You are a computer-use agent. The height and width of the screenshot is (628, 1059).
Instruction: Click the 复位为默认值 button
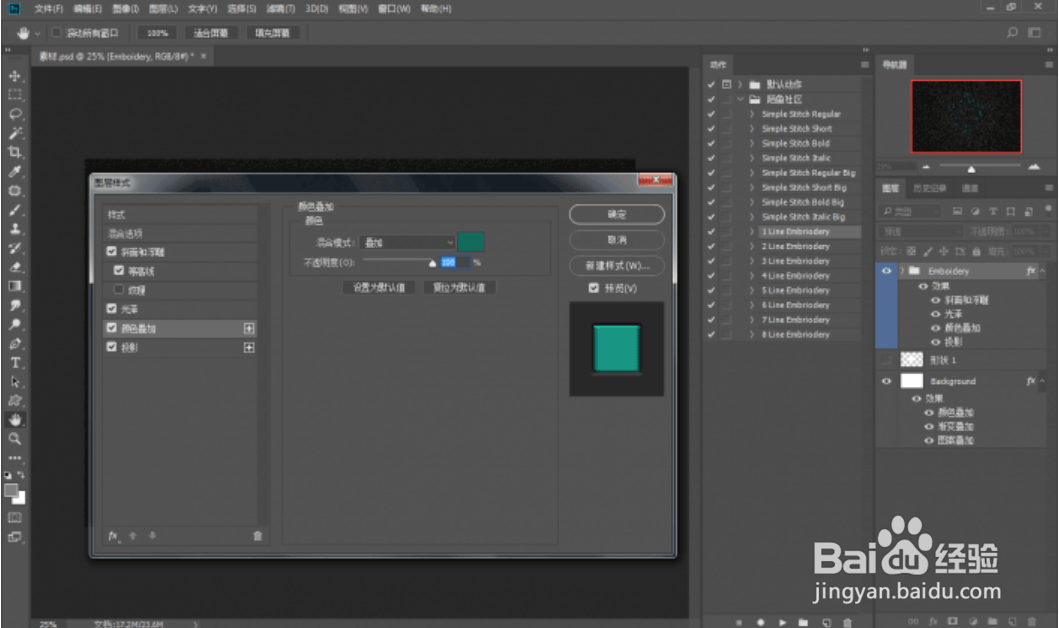coord(459,287)
